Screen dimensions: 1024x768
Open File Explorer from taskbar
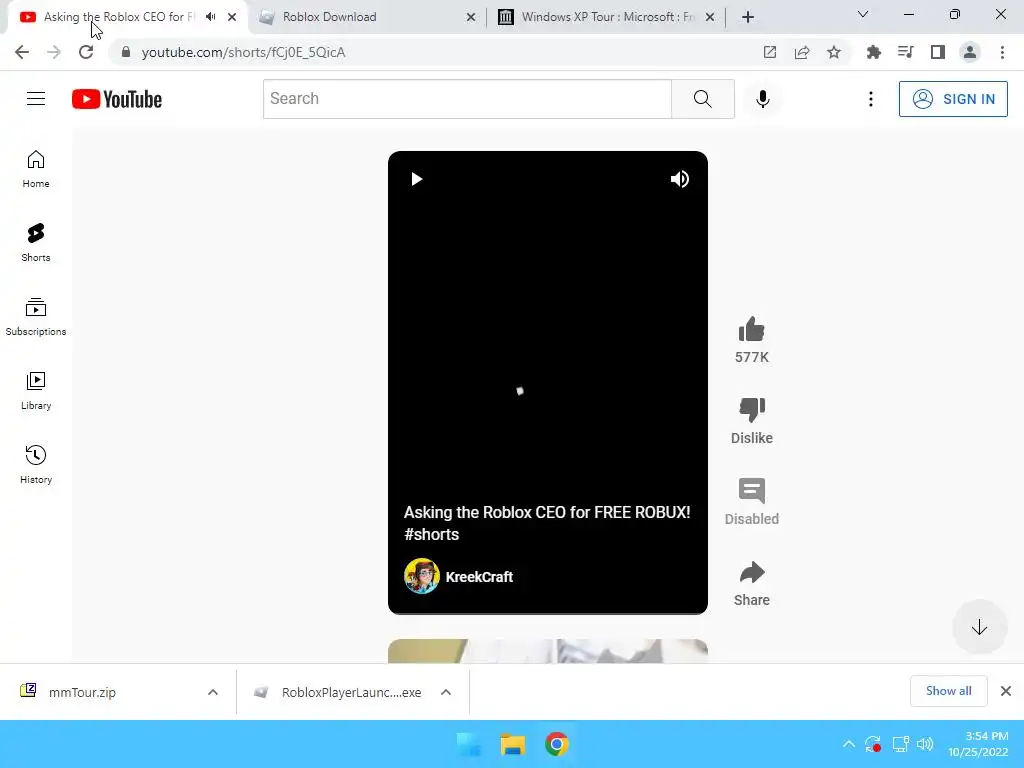[513, 744]
